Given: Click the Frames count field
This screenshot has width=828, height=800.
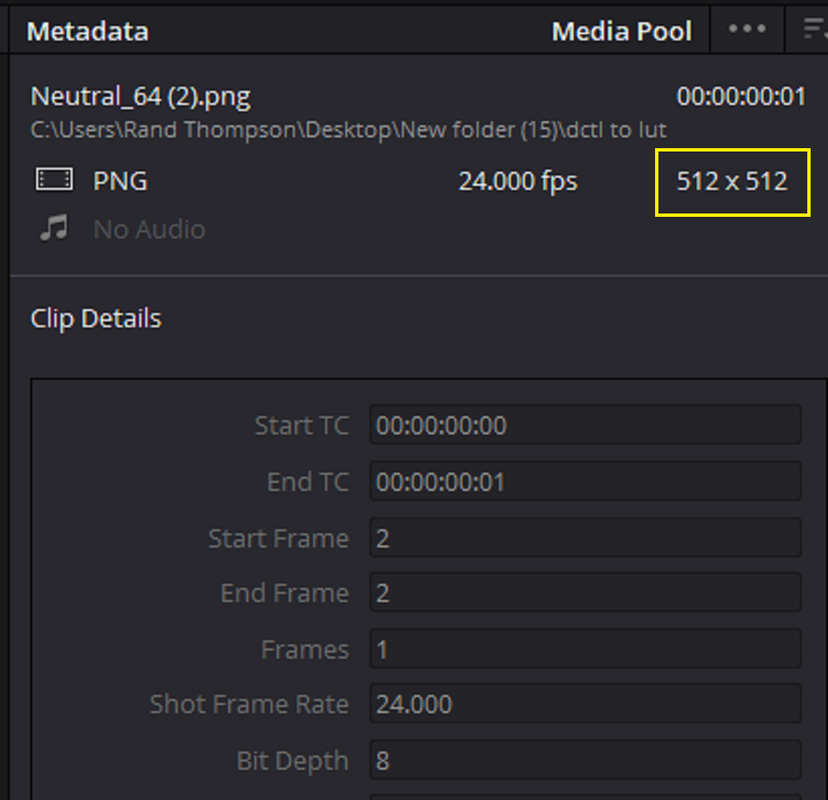Looking at the screenshot, I should point(585,648).
